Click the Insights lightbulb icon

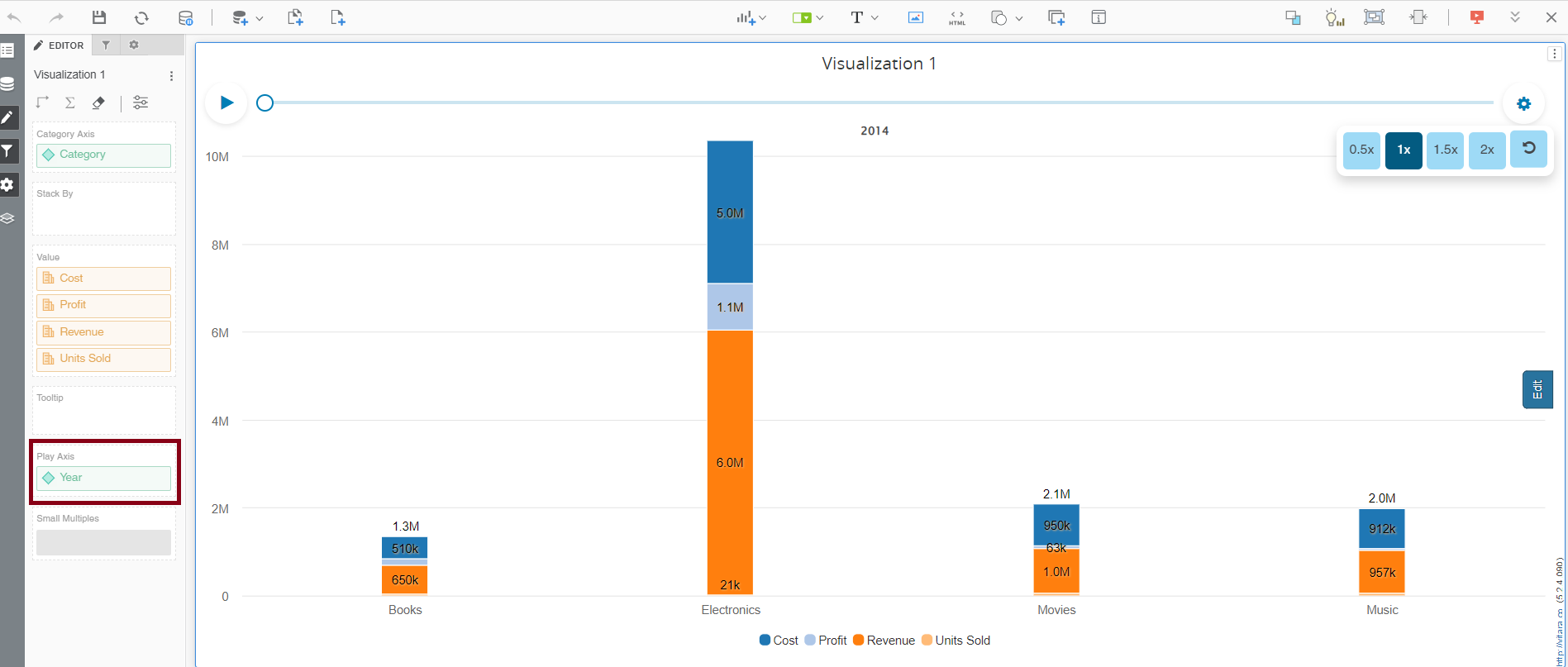(1334, 17)
